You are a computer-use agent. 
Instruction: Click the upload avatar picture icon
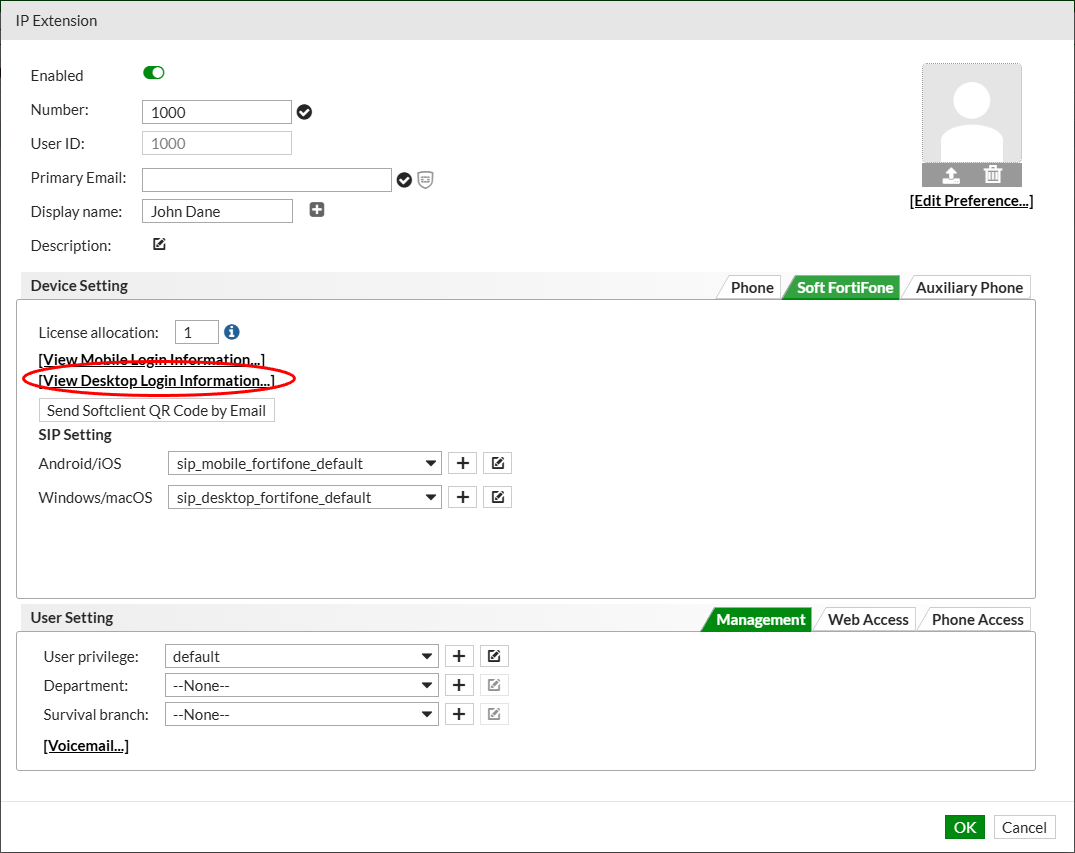point(950,176)
